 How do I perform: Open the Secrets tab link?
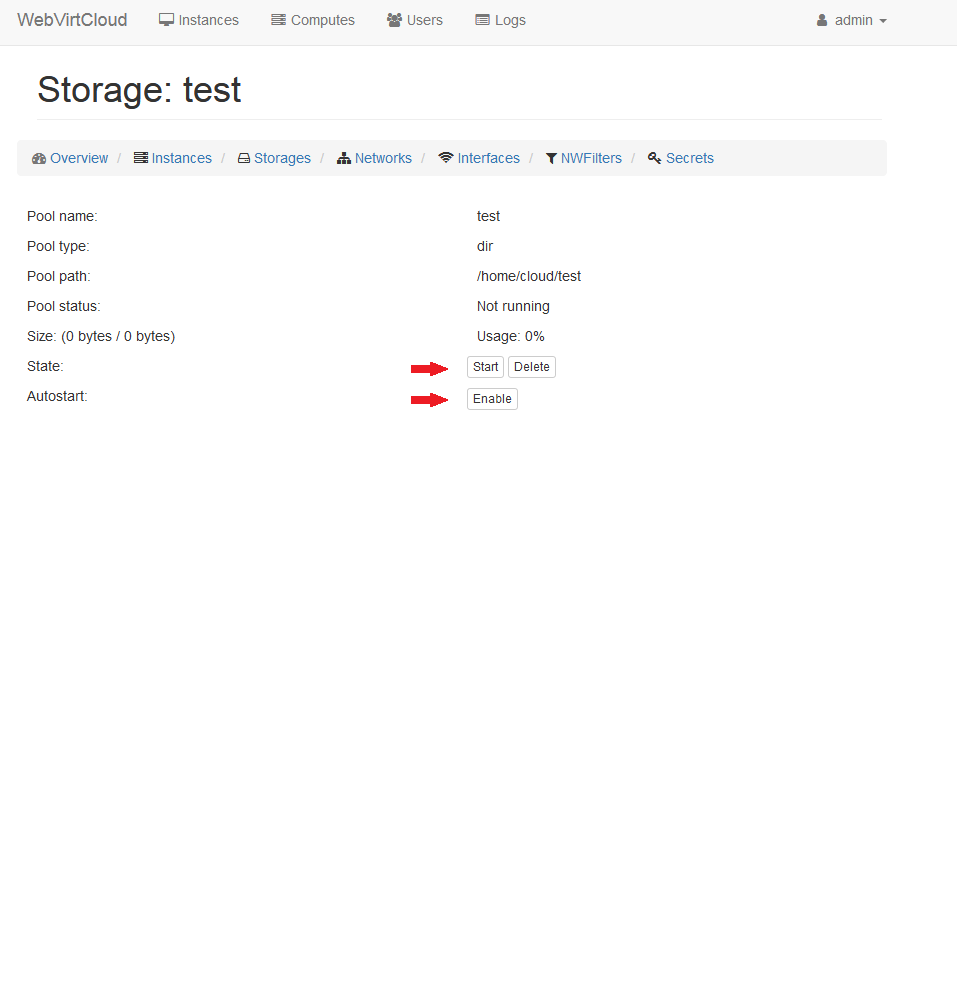[689, 158]
